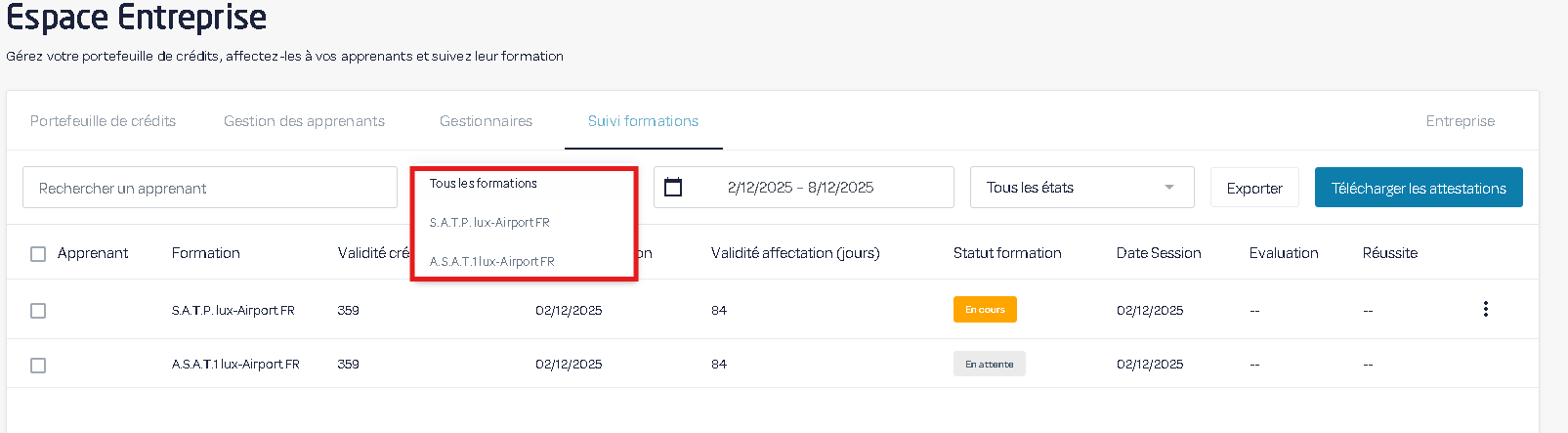
Task: Focus the Rechercher un apprenant search field
Action: pos(209,188)
